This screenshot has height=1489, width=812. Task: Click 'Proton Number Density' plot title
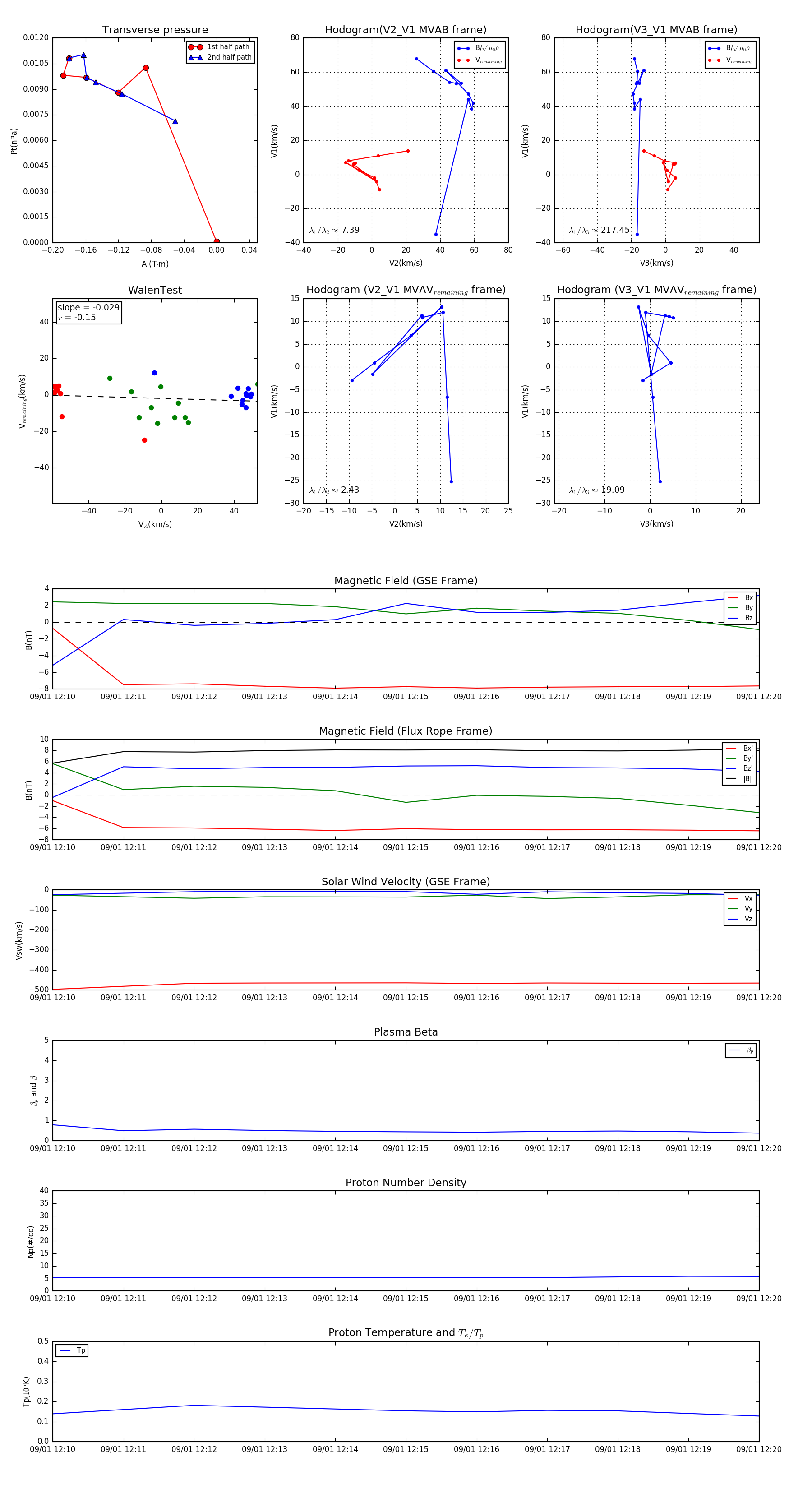(x=406, y=1183)
